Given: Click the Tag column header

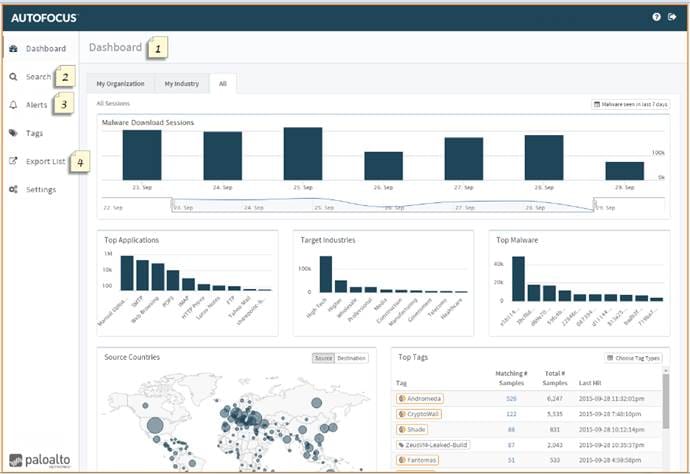Looking at the screenshot, I should pos(401,383).
